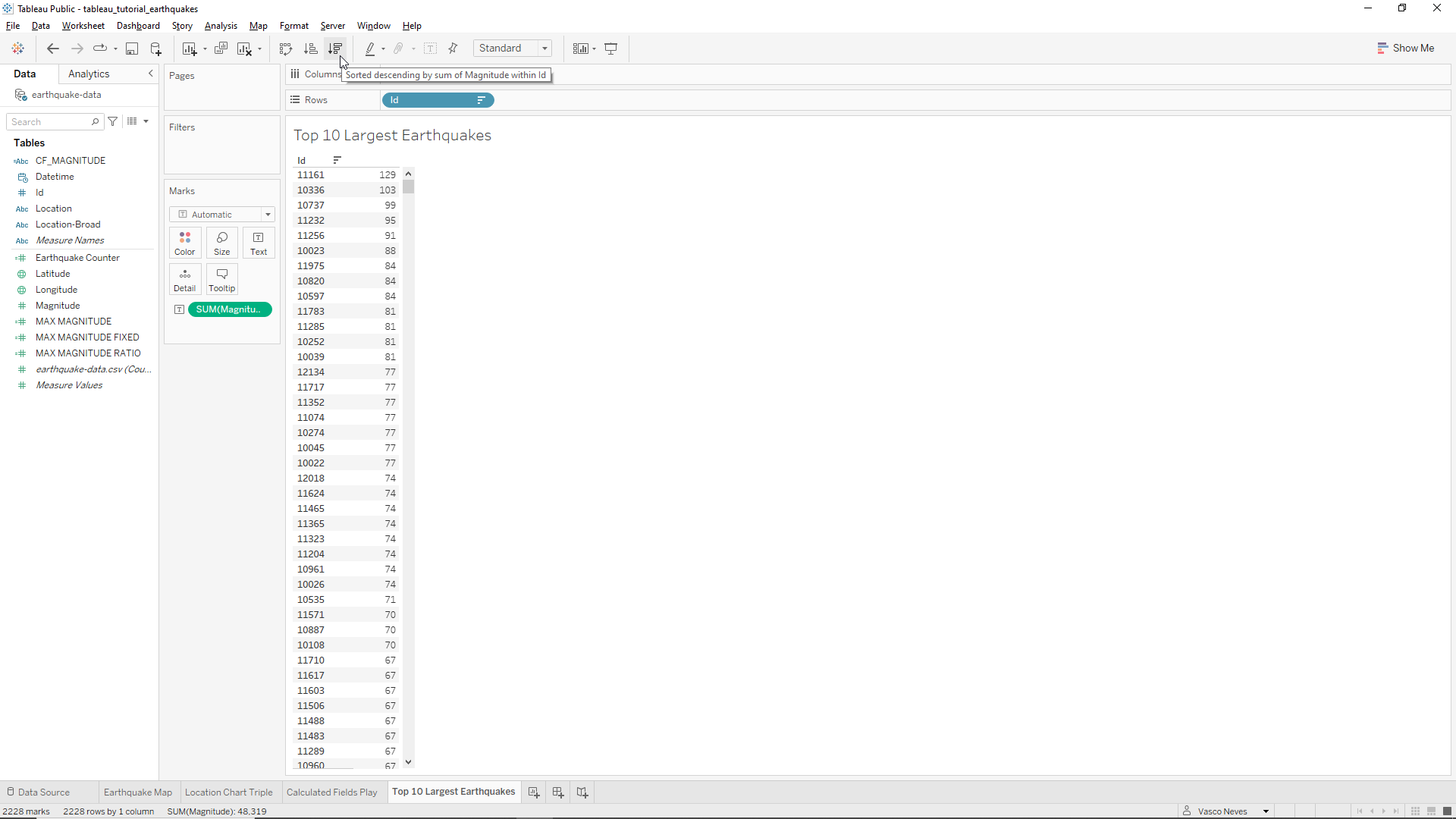Open the Location Chart Triple sheet tab

229,792
